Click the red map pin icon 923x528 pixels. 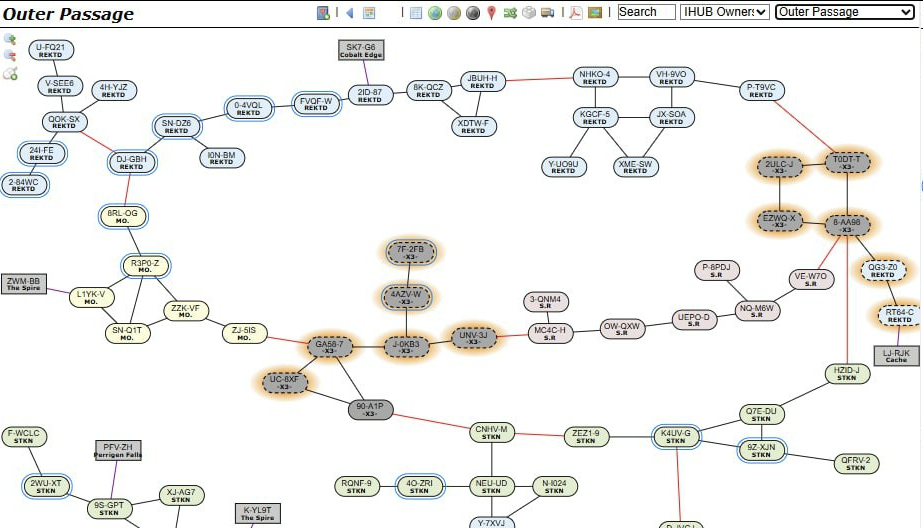492,12
